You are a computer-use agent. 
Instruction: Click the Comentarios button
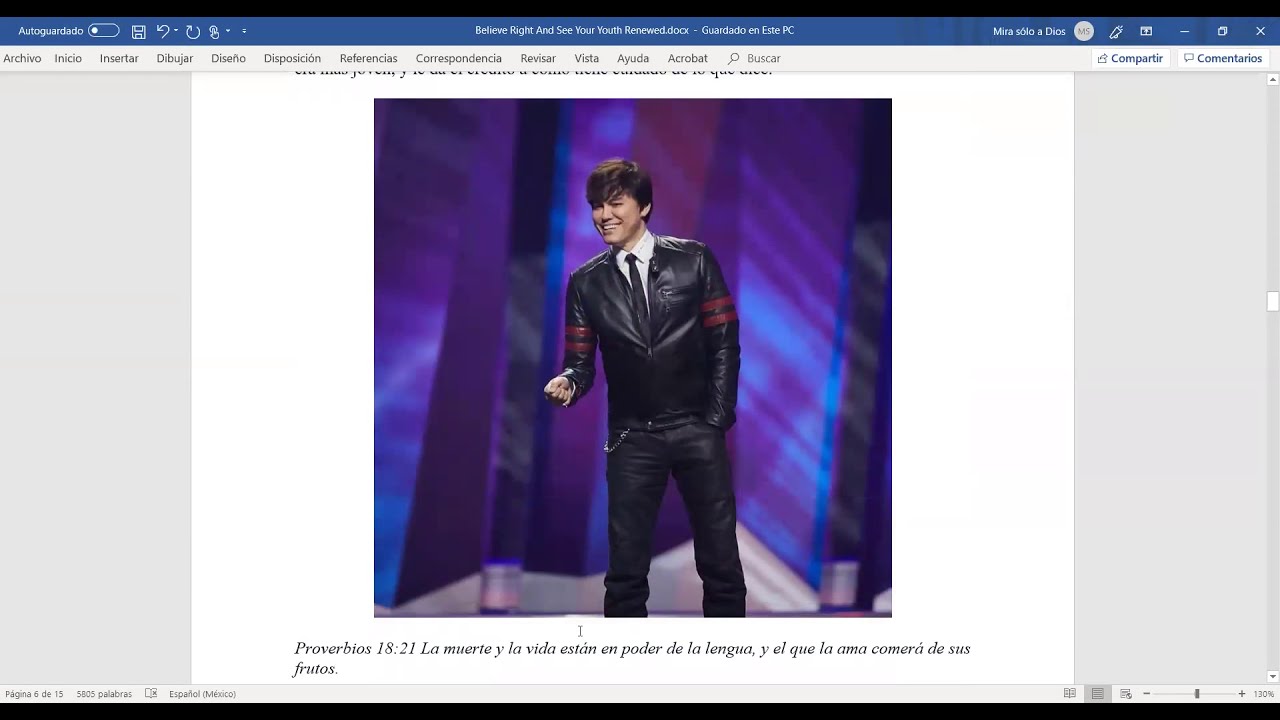click(1223, 58)
